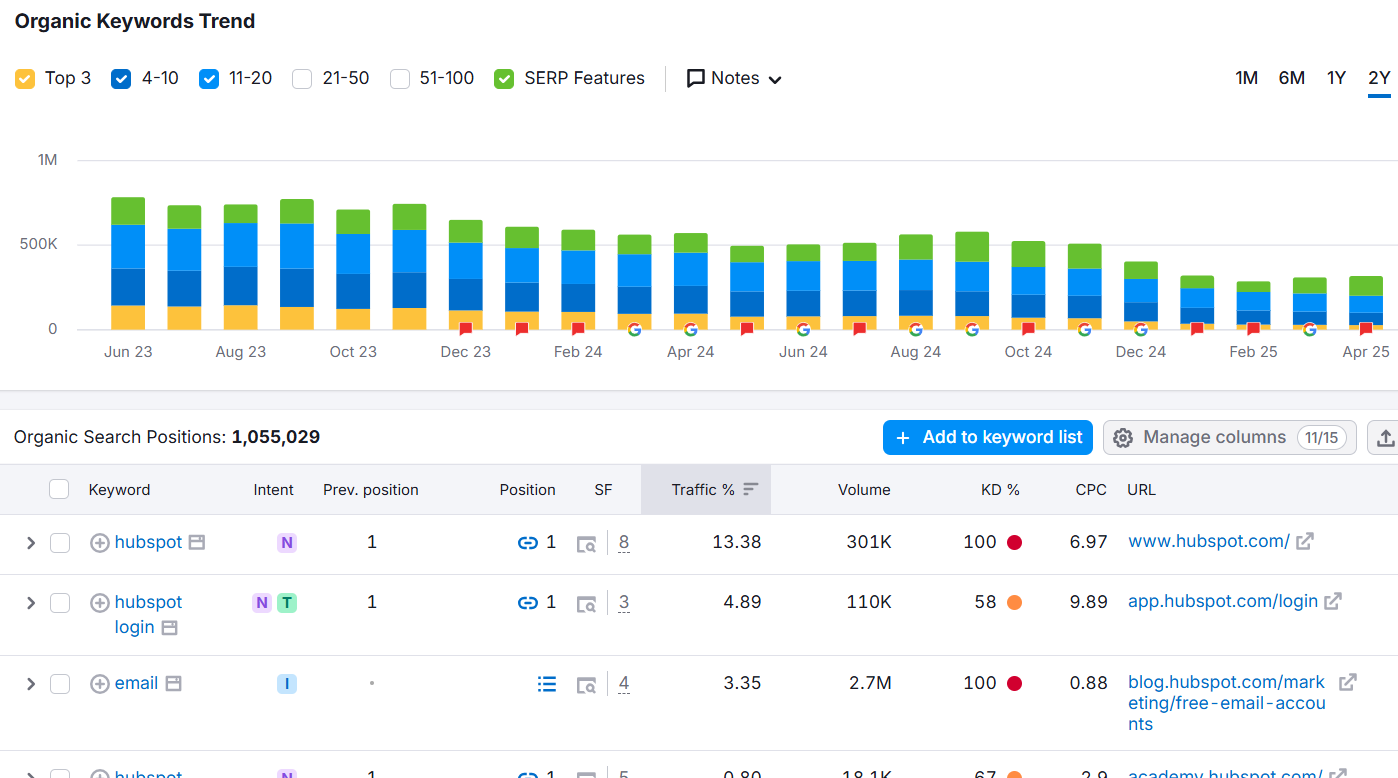The width and height of the screenshot is (1398, 778).
Task: Select the 1Y time range
Action: [x=1336, y=78]
